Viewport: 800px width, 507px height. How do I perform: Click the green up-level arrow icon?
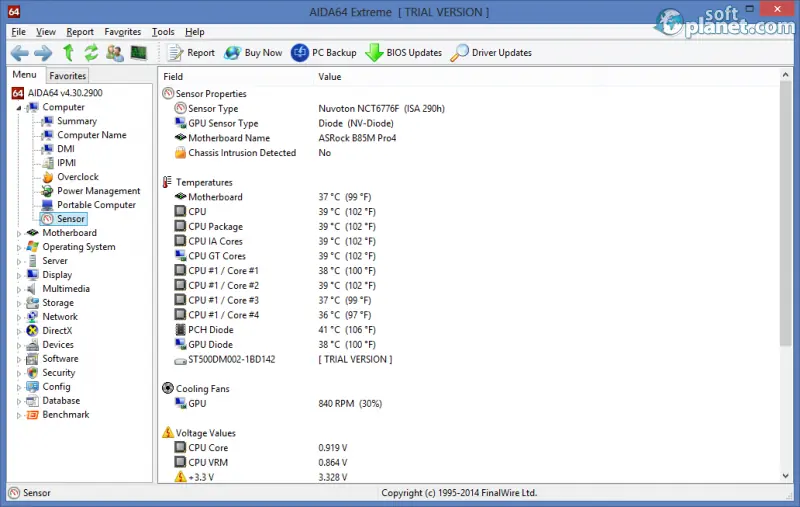[x=68, y=53]
